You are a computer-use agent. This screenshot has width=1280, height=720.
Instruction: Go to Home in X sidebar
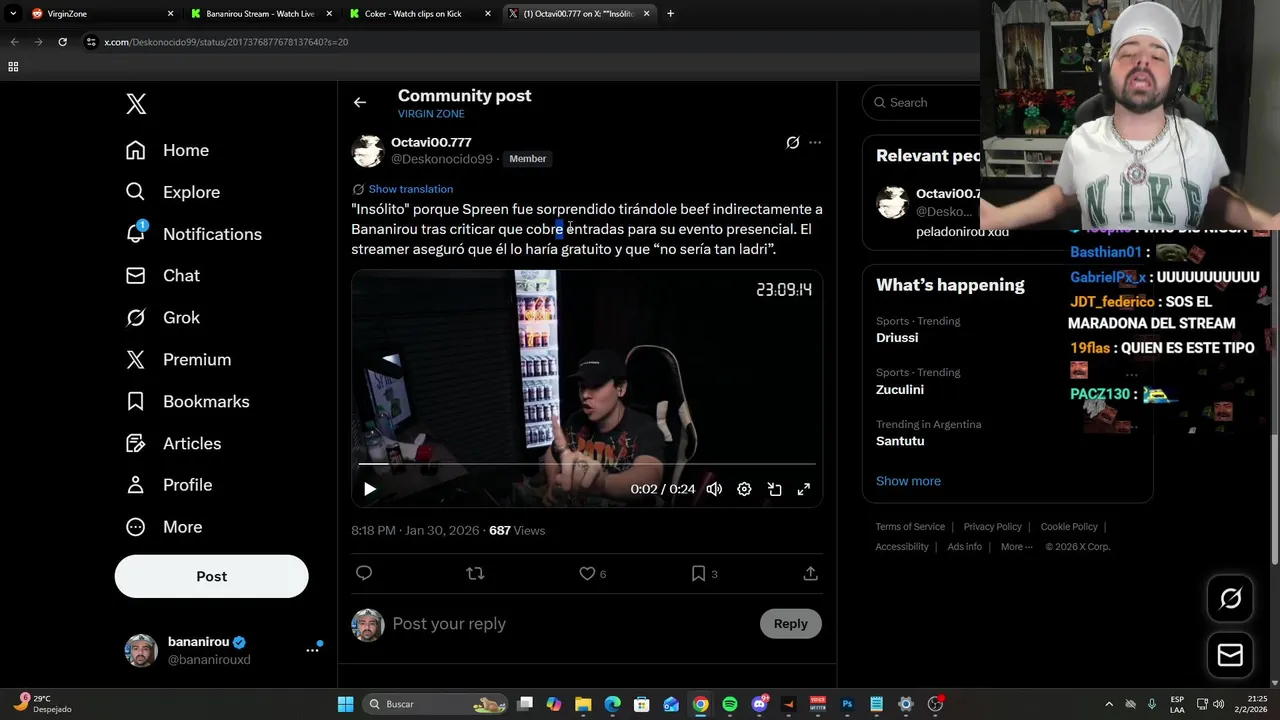(167, 150)
